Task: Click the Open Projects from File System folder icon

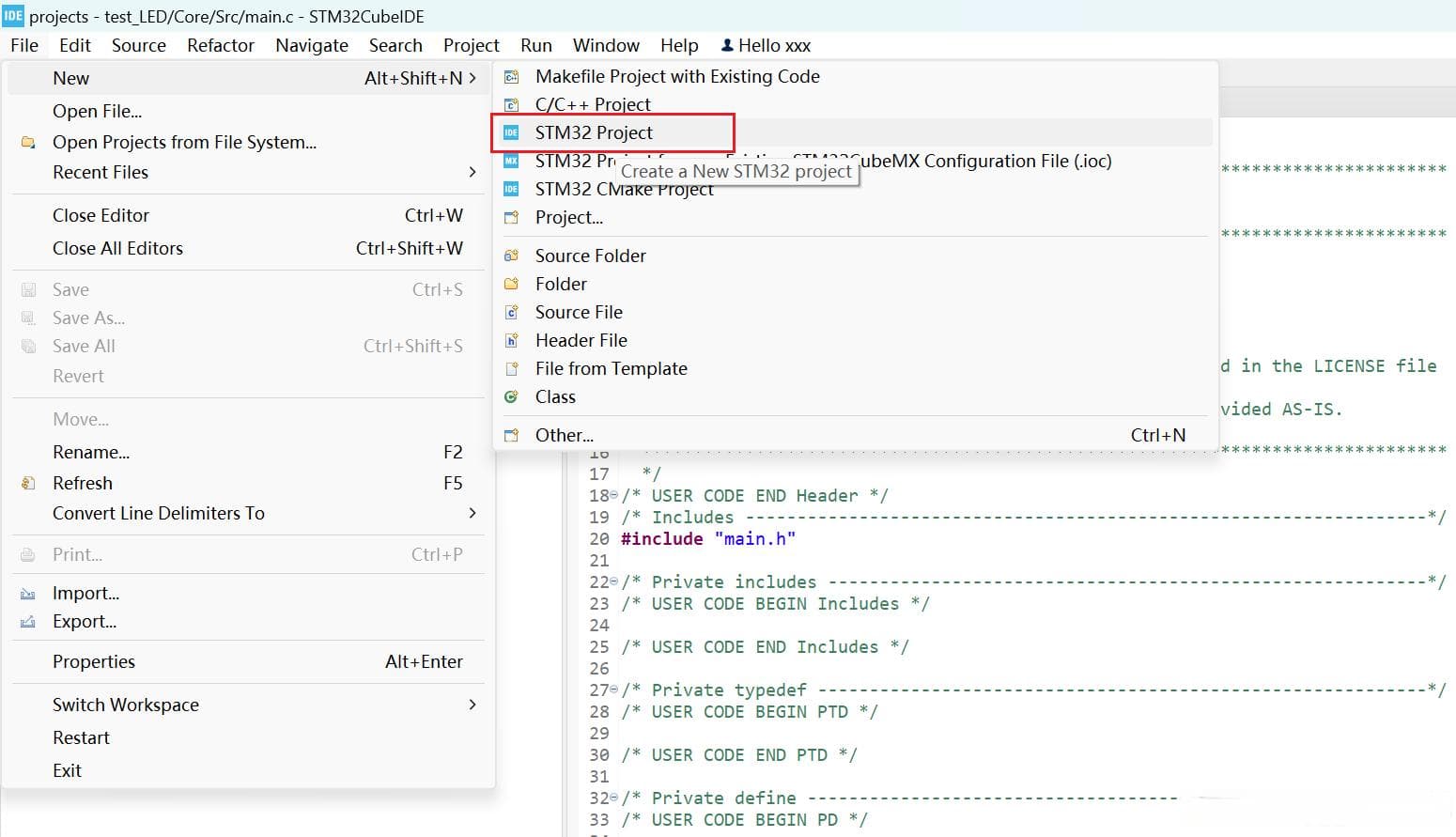Action: coord(28,142)
